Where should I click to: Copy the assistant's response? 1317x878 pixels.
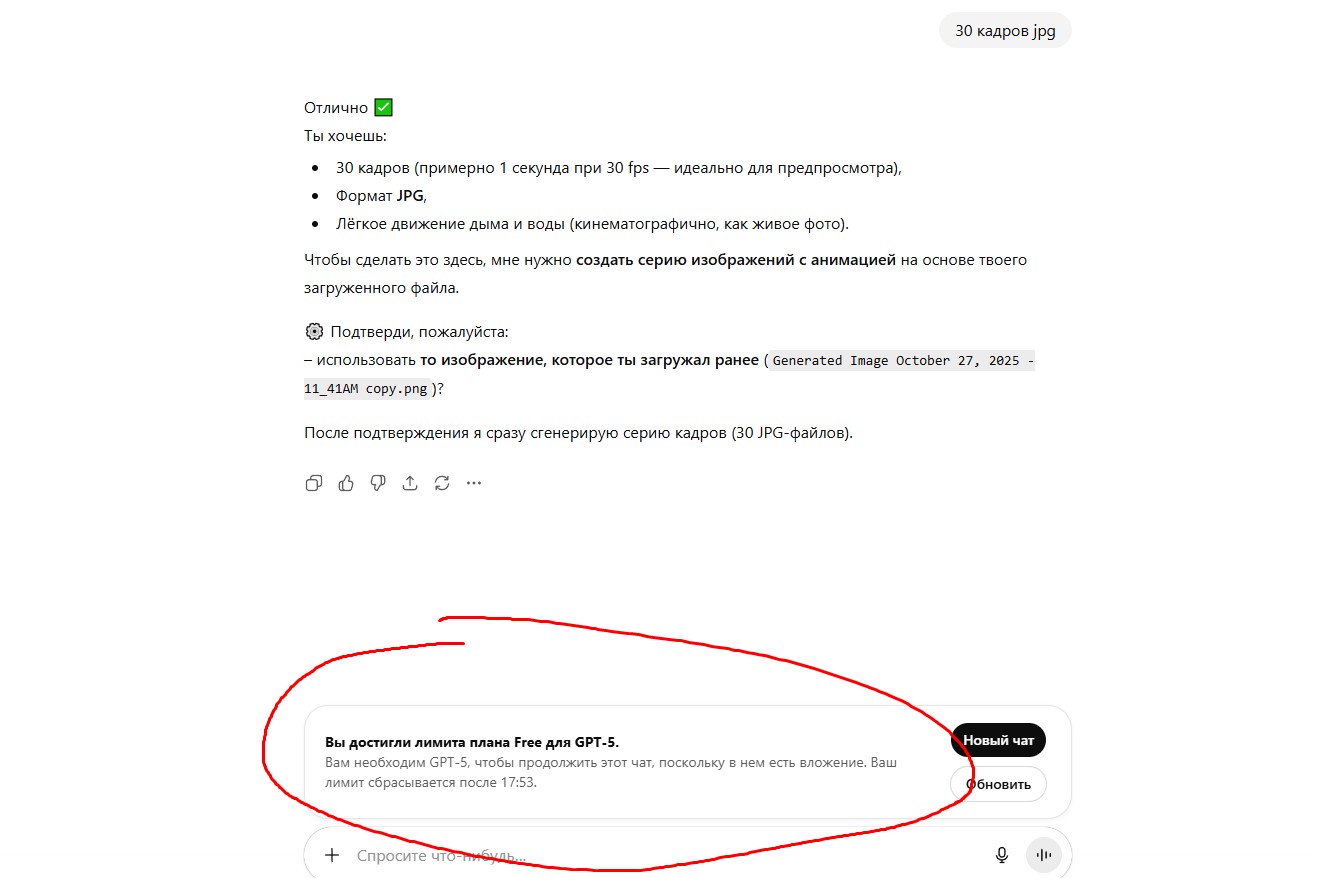point(314,483)
